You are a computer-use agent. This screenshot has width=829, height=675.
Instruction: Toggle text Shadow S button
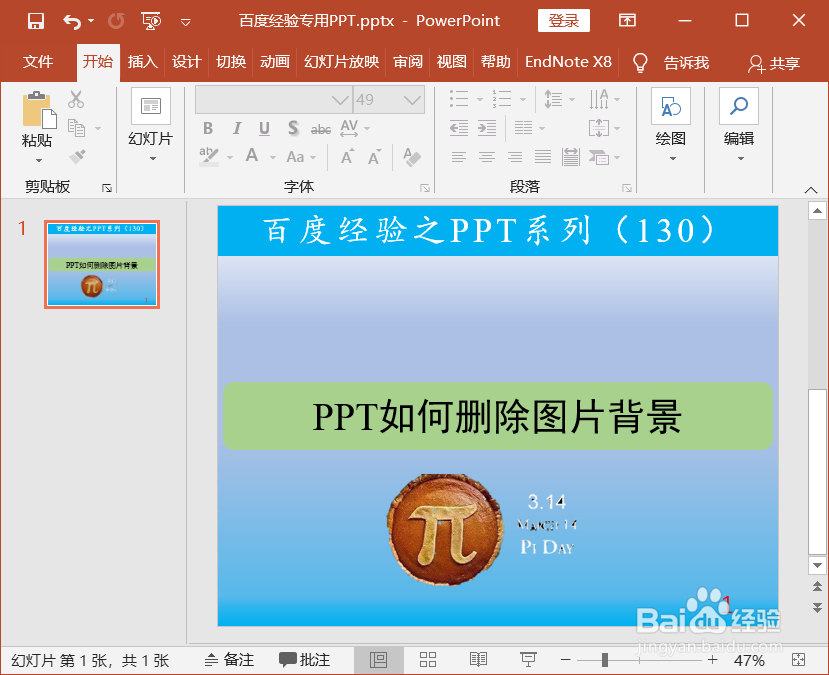pyautogui.click(x=293, y=128)
